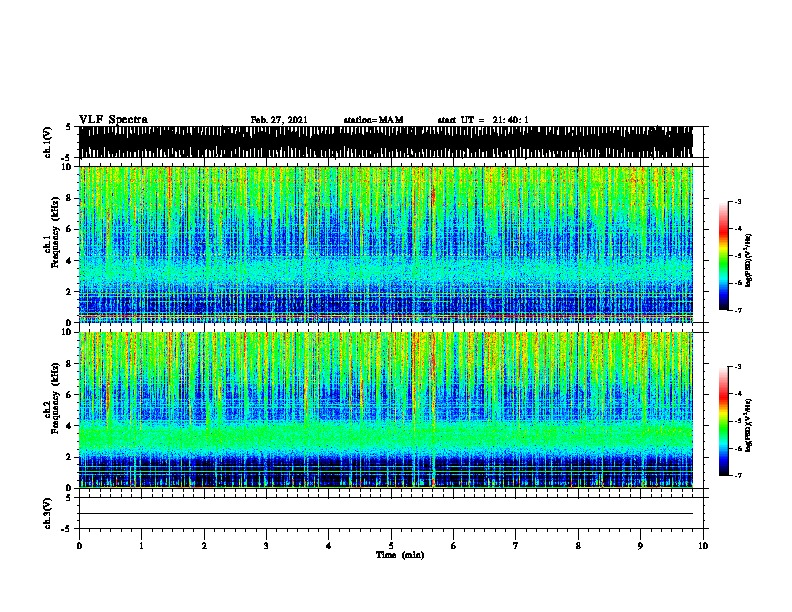Click the '-4' label on the ch.1 color bar
Screen dimensions: 792x612
tap(737, 229)
